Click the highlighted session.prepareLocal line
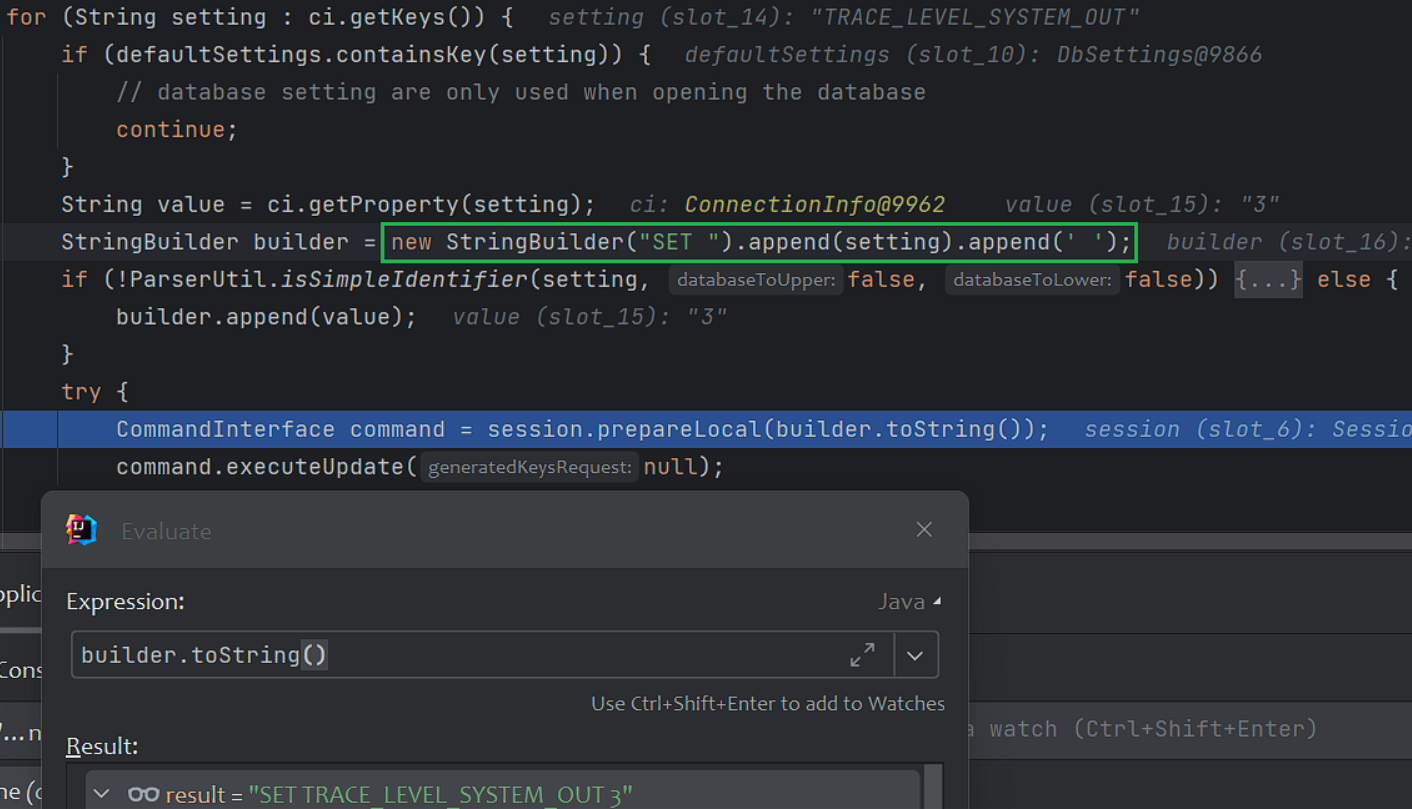The image size is (1412, 809). pos(706,429)
